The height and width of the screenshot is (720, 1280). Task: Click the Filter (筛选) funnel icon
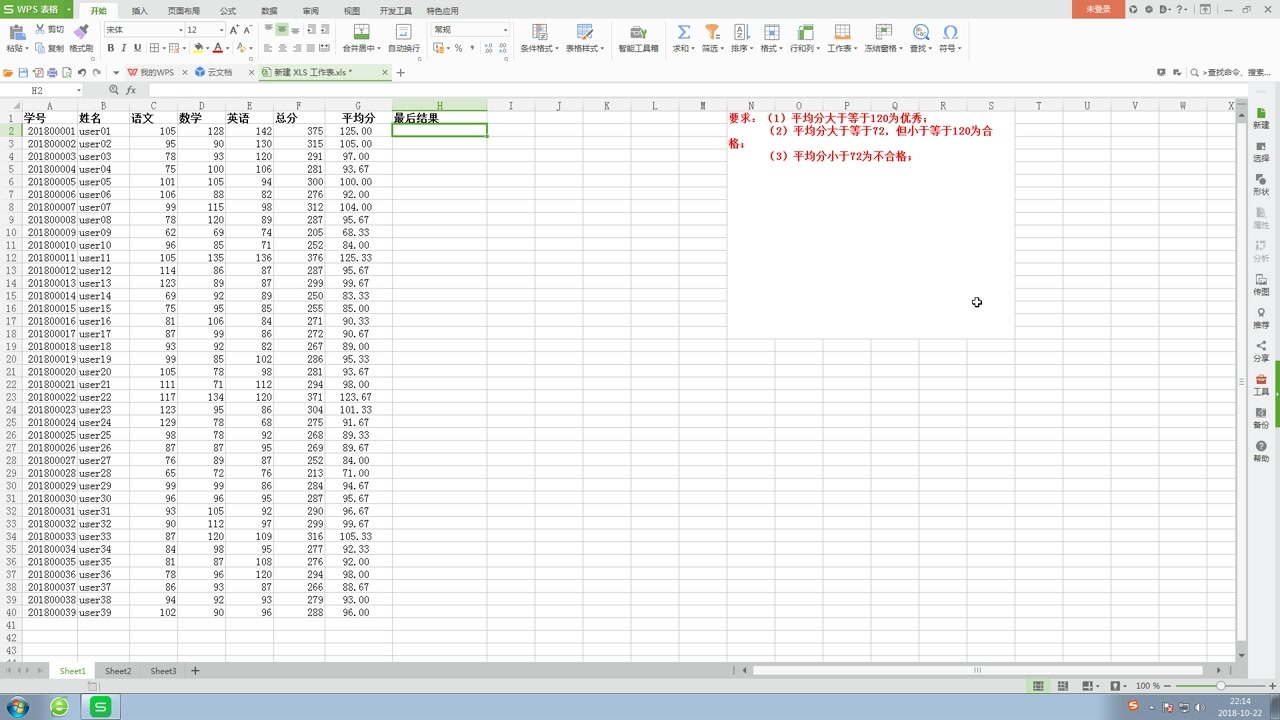tap(712, 32)
